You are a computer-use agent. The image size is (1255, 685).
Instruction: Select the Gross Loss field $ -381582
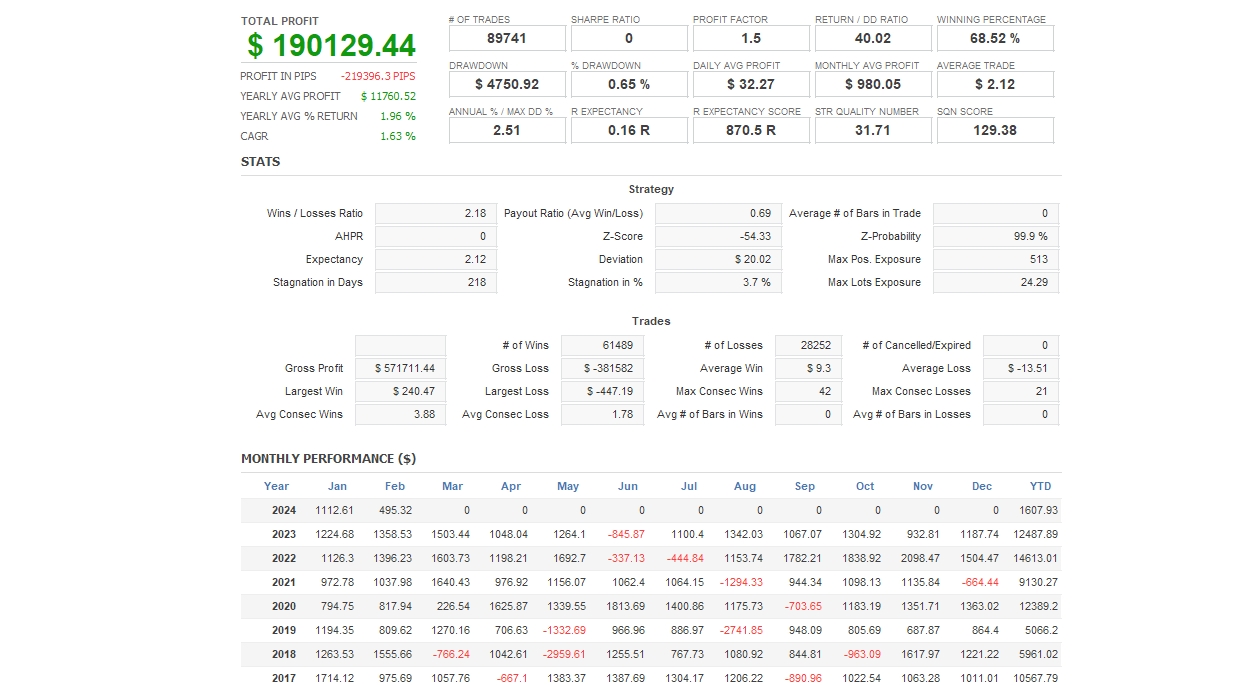click(602, 368)
